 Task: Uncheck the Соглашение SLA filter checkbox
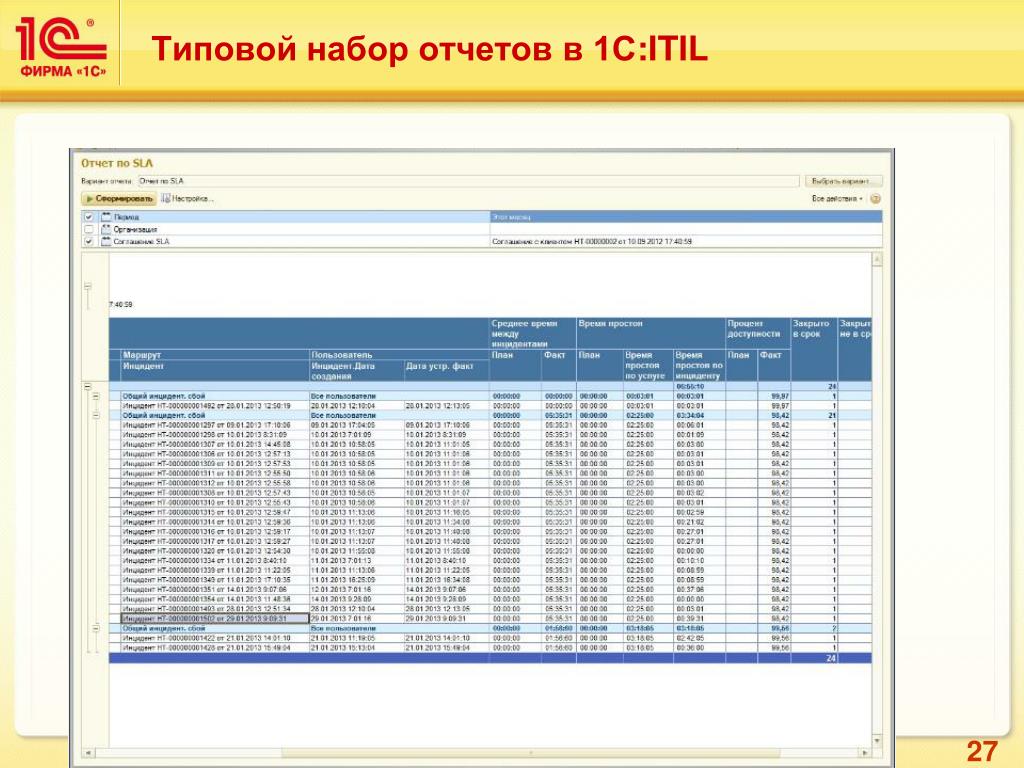pyautogui.click(x=89, y=242)
